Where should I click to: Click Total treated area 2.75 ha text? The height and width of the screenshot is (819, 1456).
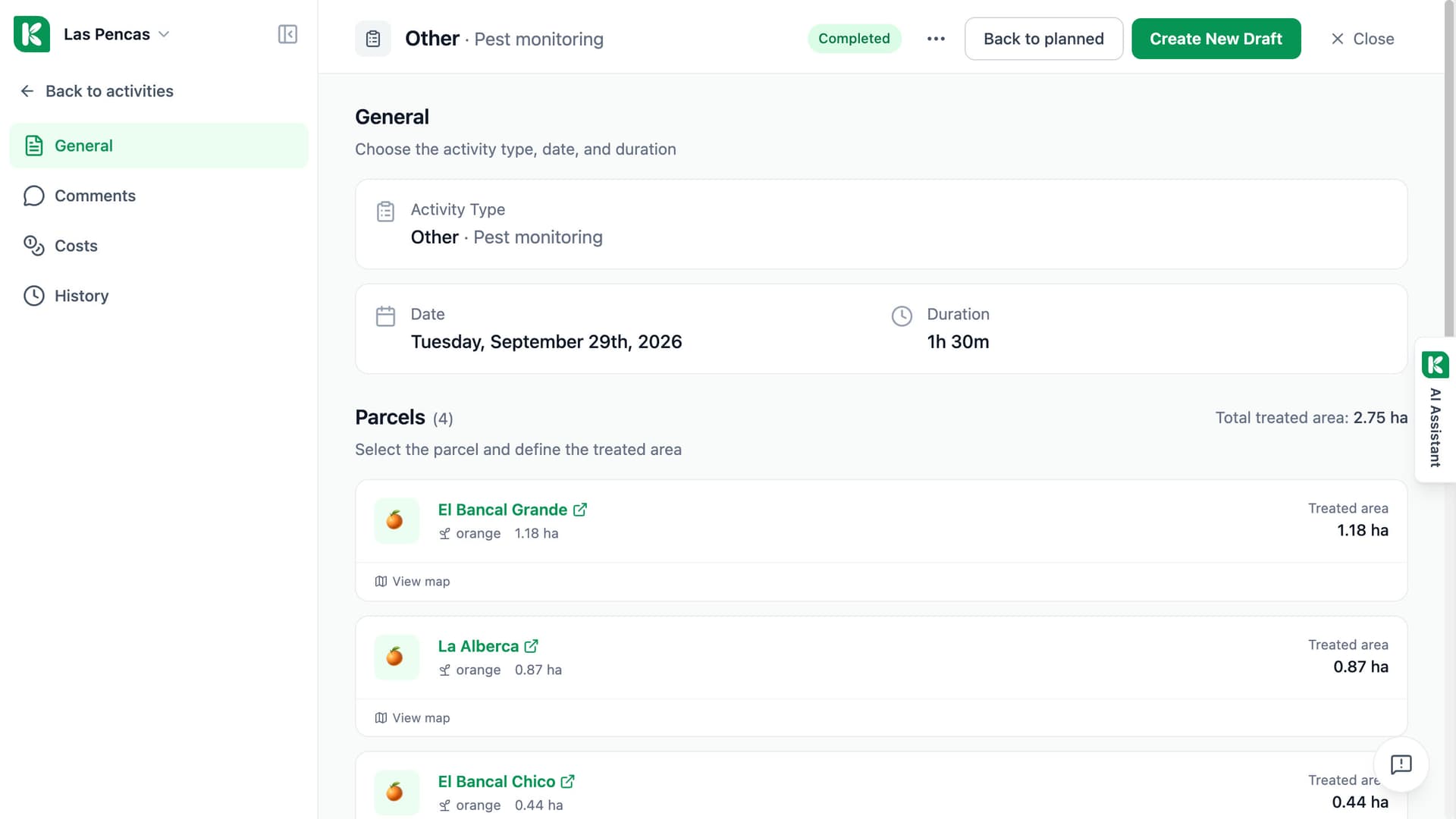pyautogui.click(x=1311, y=418)
